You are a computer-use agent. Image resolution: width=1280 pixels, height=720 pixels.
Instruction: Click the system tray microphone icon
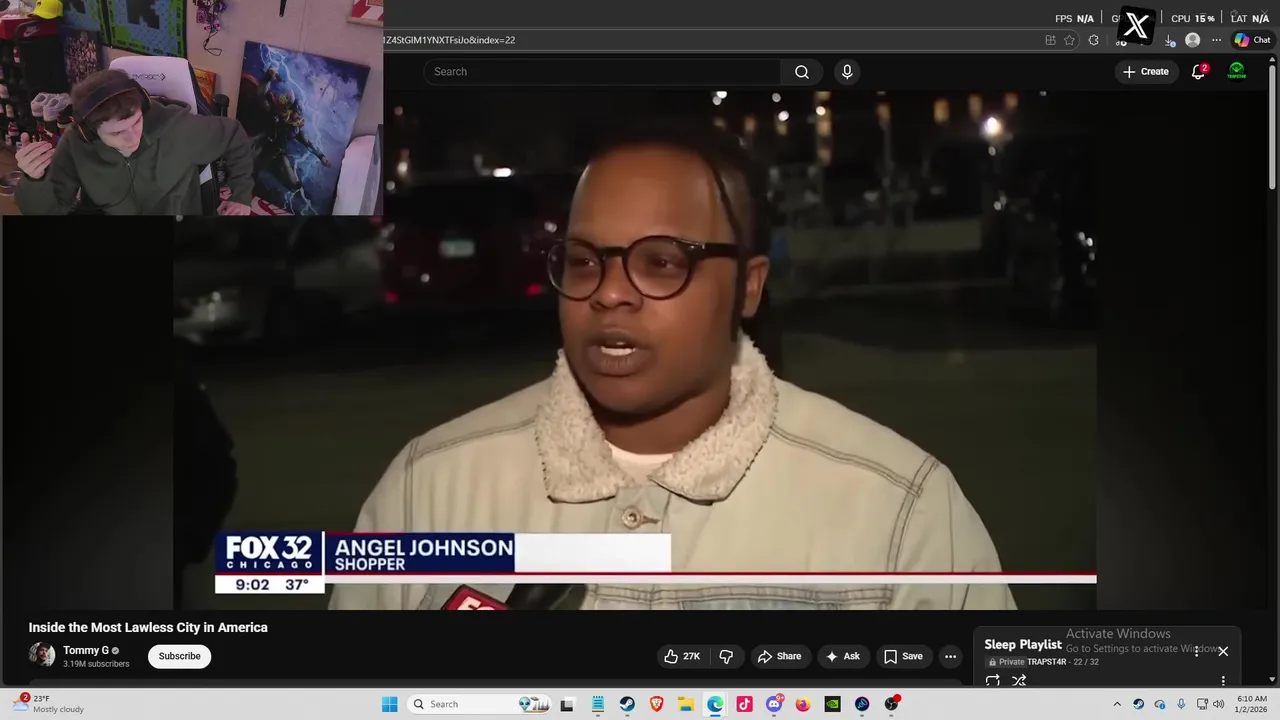[1181, 704]
